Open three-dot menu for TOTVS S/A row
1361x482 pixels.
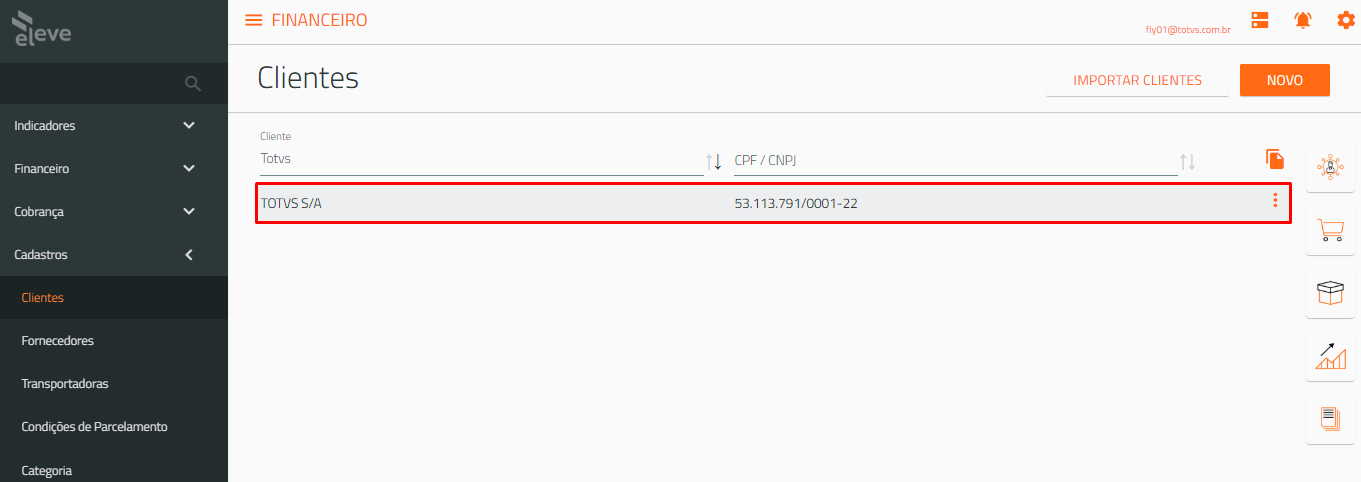(1275, 201)
